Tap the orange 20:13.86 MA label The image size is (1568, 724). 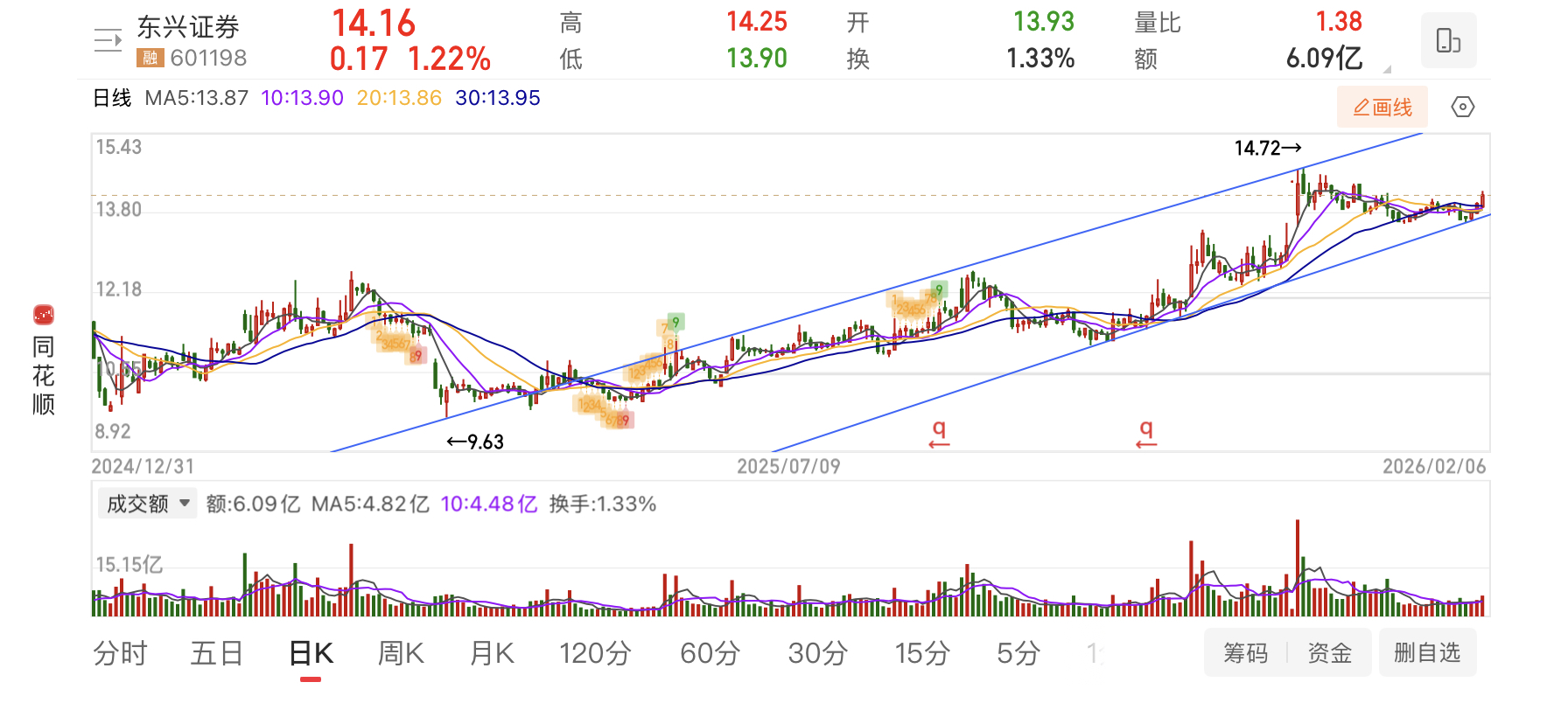pyautogui.click(x=399, y=98)
